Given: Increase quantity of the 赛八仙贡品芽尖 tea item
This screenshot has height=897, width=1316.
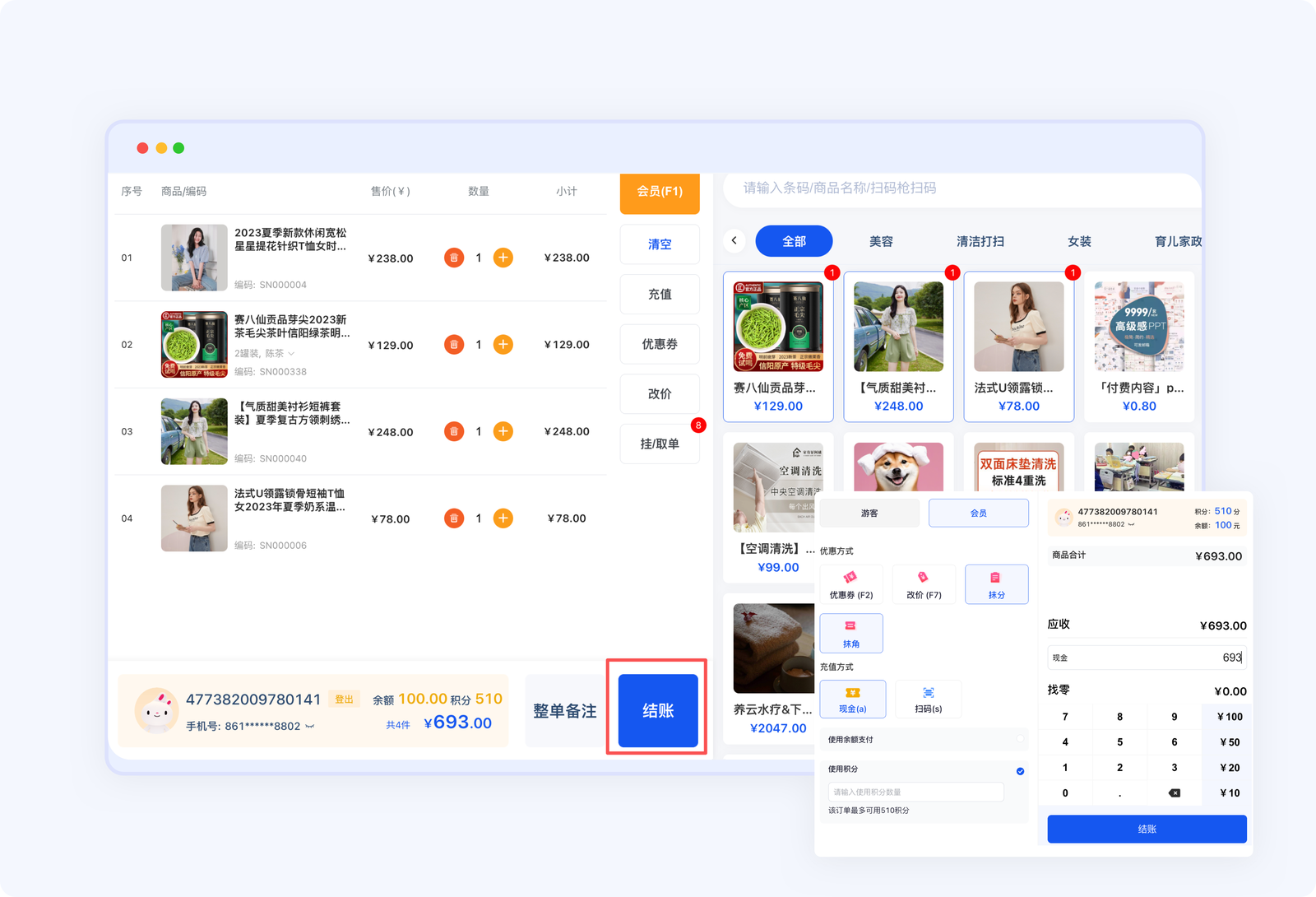Looking at the screenshot, I should pos(503,345).
